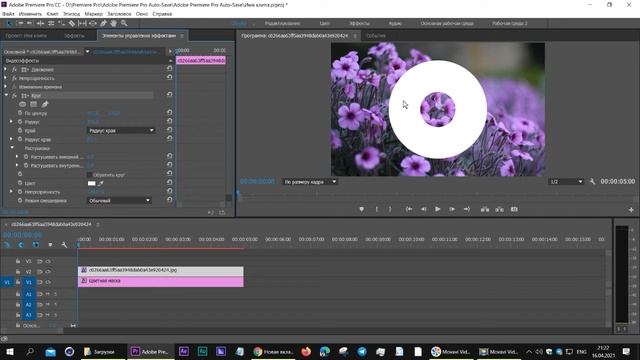
Task: Open program monitor wrench settings
Action: point(592,181)
